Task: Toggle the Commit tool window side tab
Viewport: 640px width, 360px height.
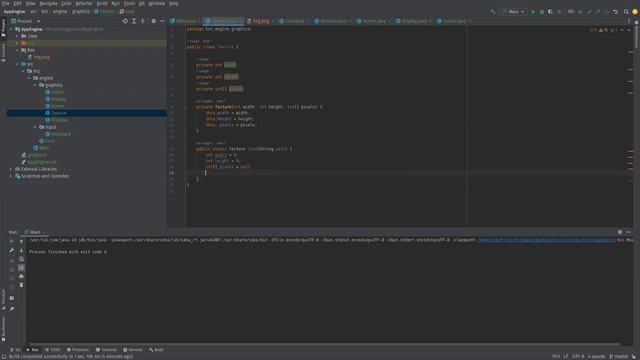Action: click(3, 53)
